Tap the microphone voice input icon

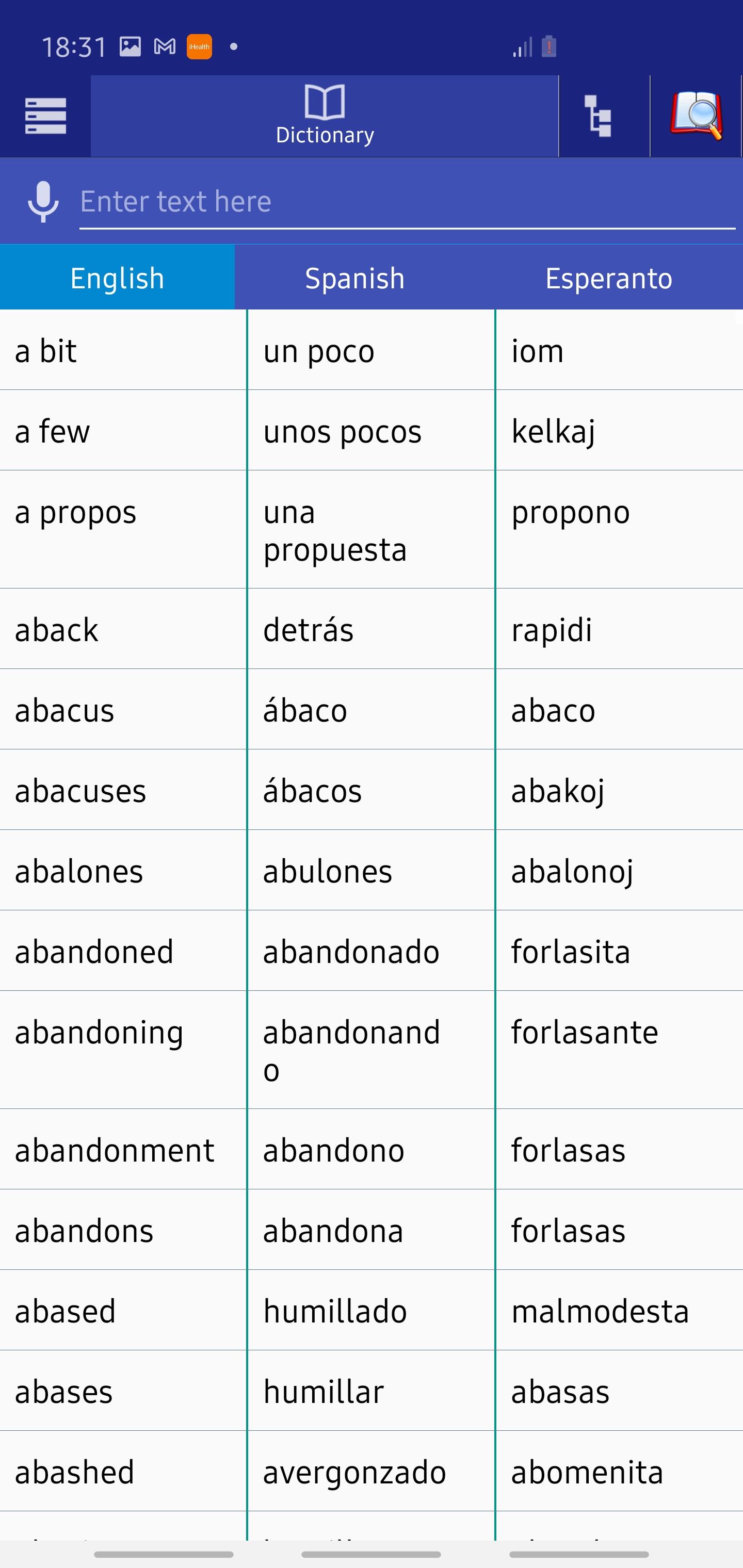43,202
